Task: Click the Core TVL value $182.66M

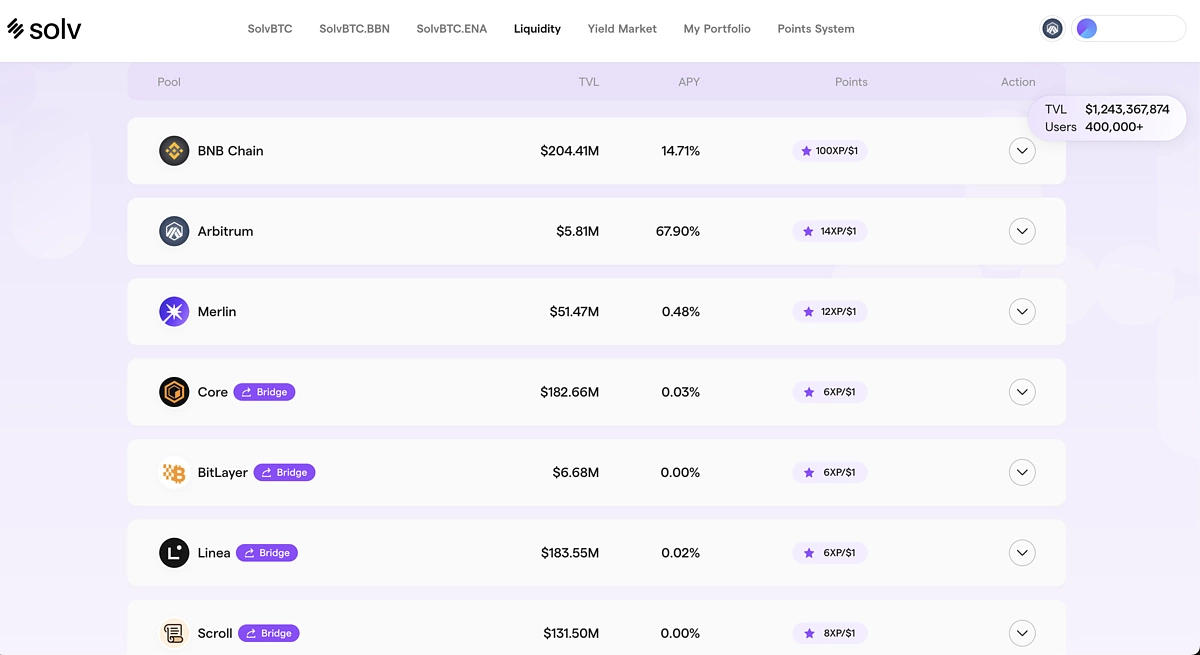Action: point(570,392)
